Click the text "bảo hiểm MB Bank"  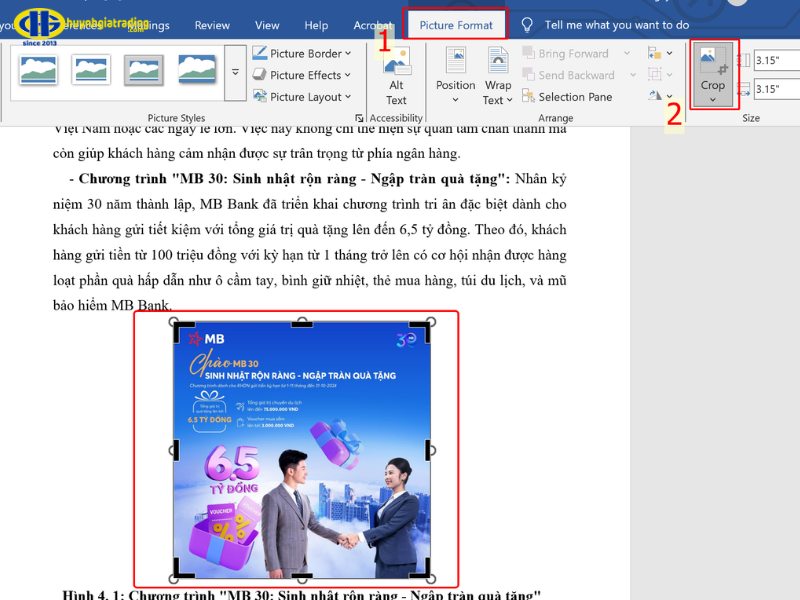[x=111, y=305]
